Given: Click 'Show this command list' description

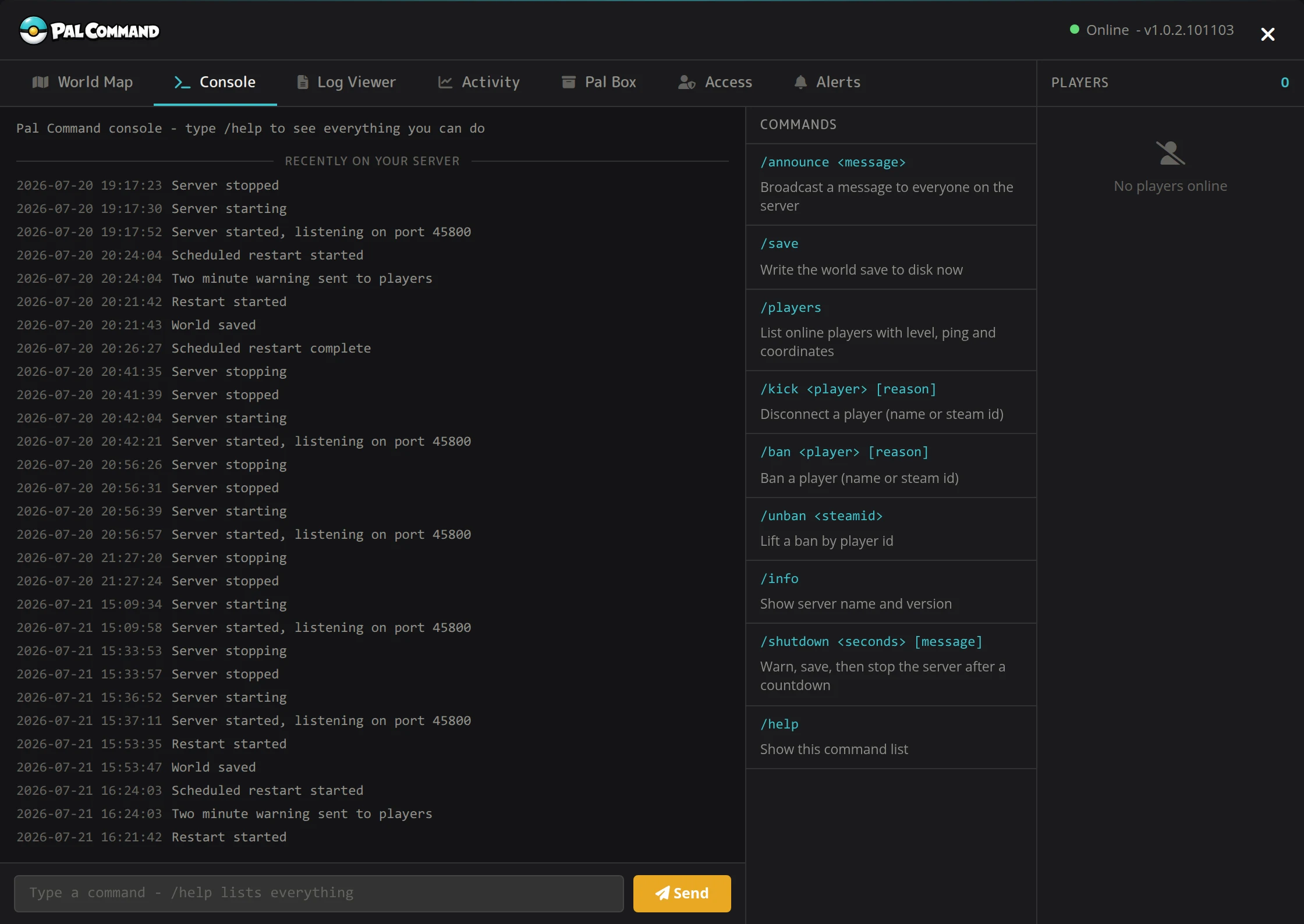Looking at the screenshot, I should 834,749.
